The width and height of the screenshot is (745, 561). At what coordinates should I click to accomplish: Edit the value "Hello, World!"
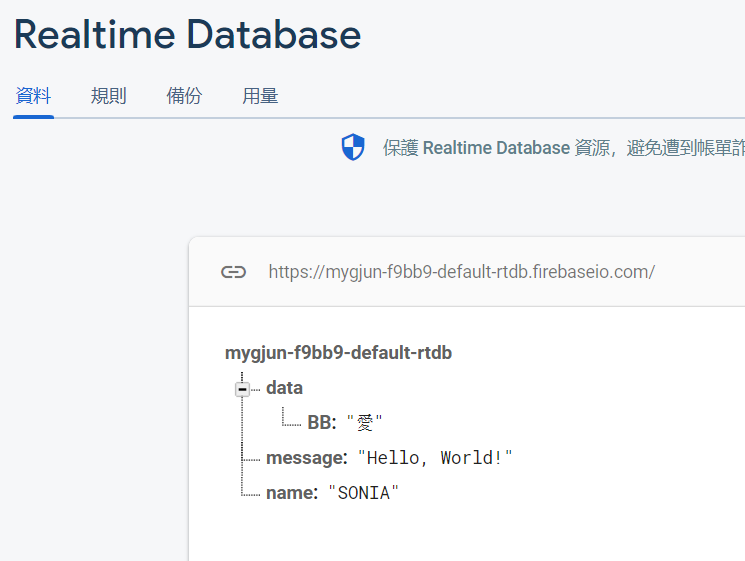[435, 458]
